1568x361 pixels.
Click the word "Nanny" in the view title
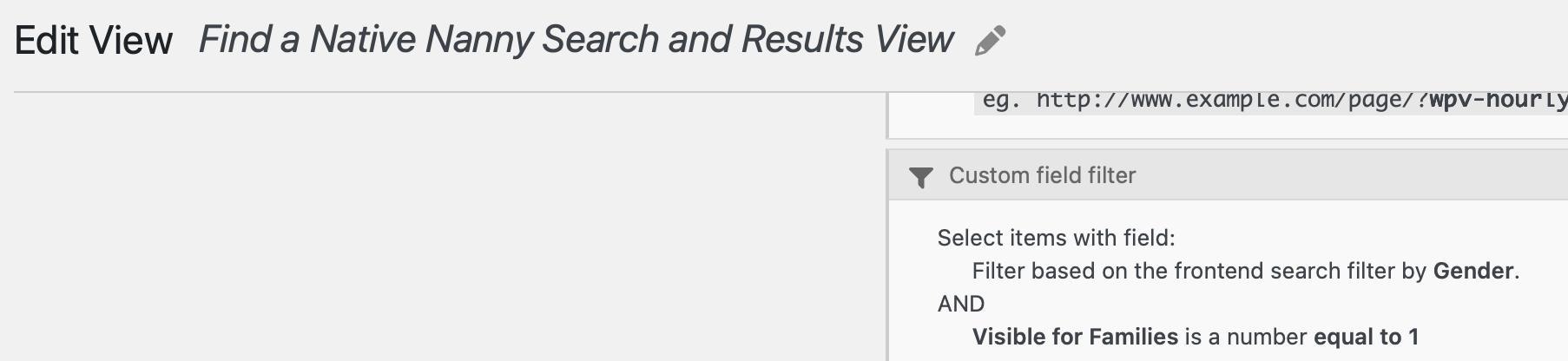point(478,40)
